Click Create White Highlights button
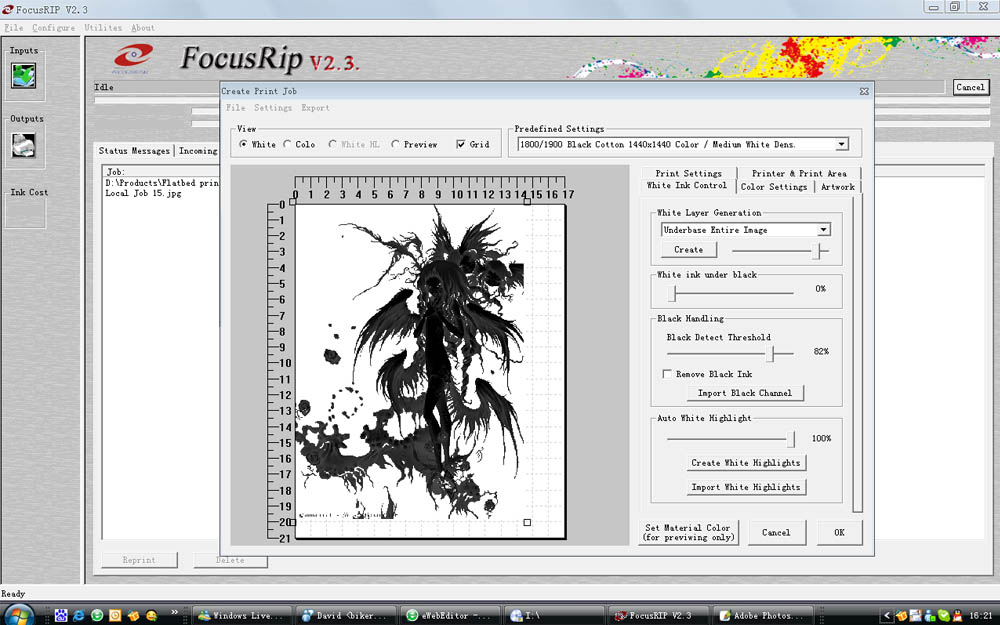The image size is (1000, 625). click(x=746, y=462)
